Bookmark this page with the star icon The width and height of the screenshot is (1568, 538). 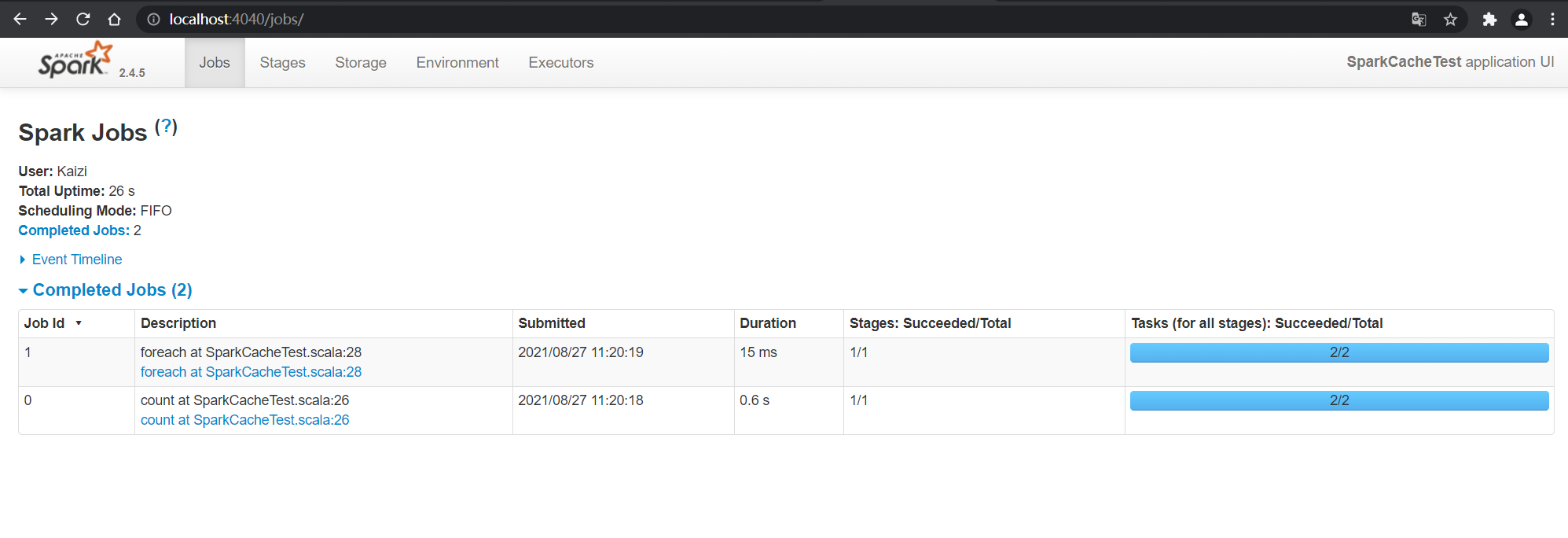pos(1451,20)
